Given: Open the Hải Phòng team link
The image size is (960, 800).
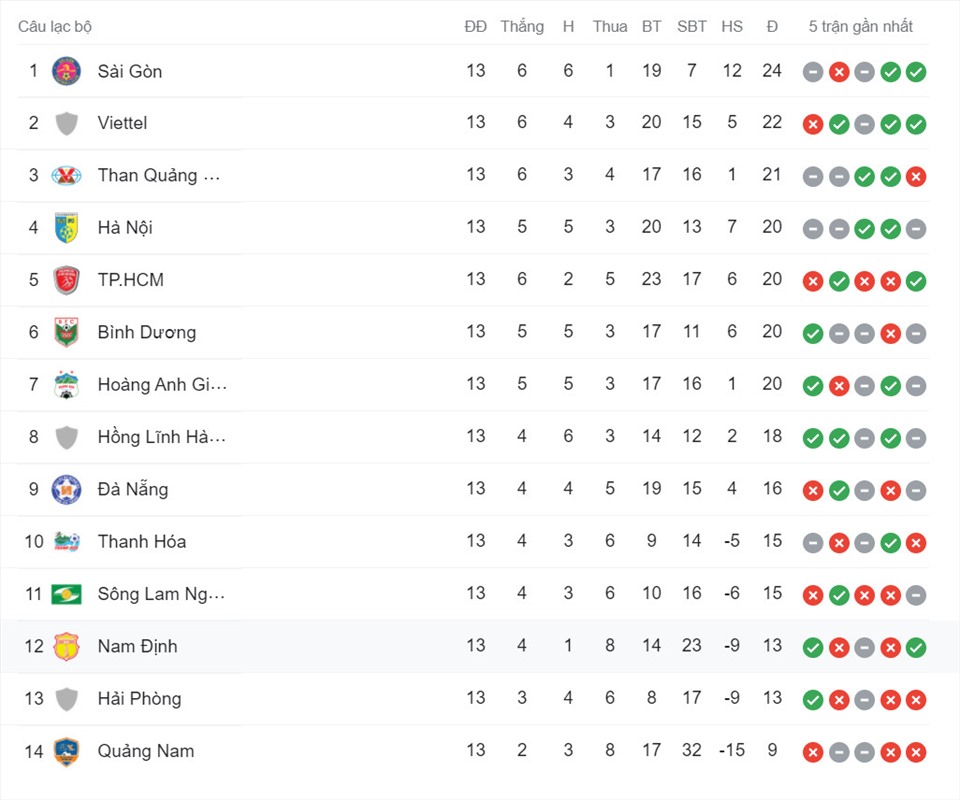Looking at the screenshot, I should coord(140,698).
